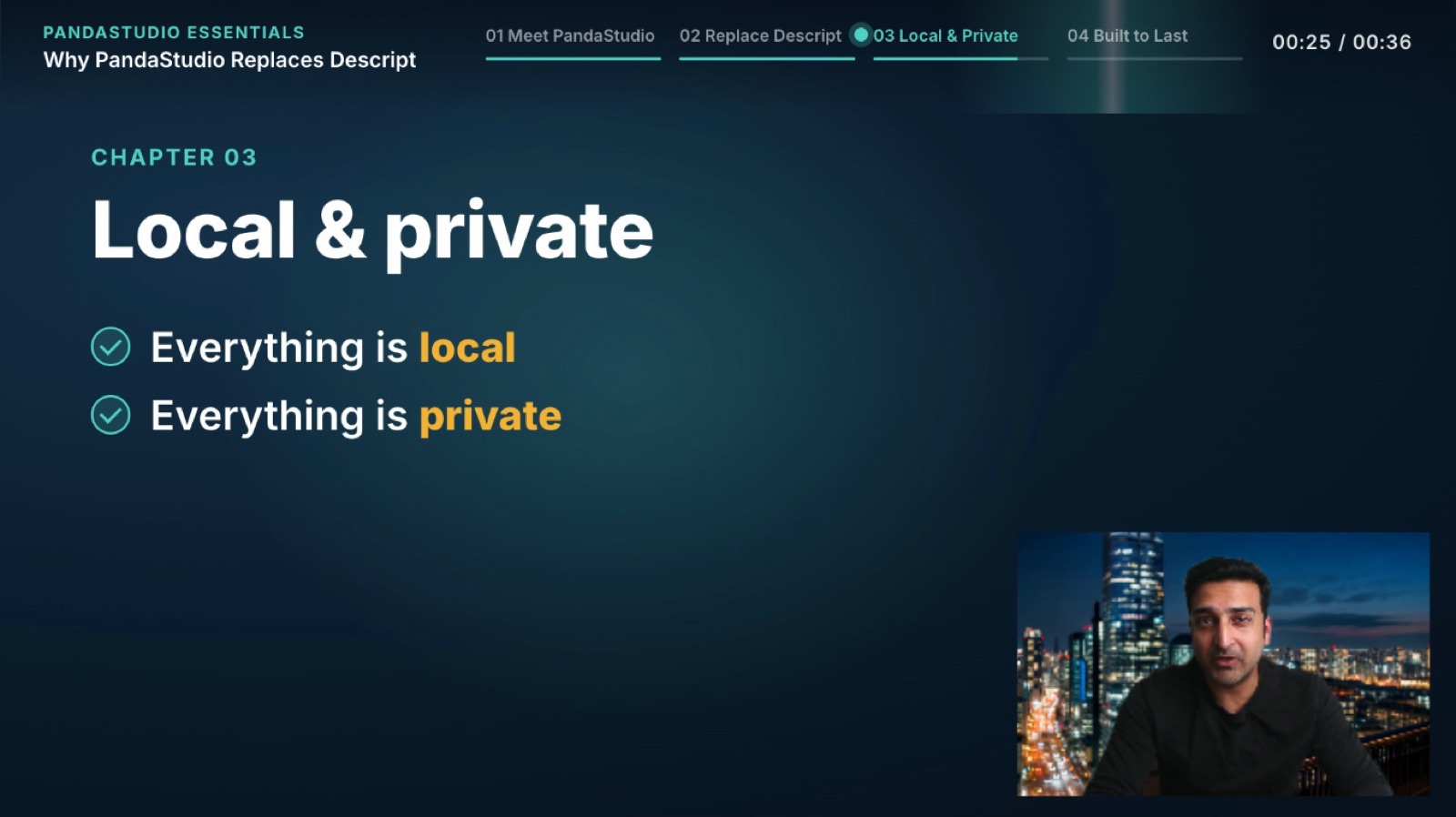Click the progress bar under 01 Meet PandaStudio
This screenshot has height=817, width=1456.
(x=573, y=58)
